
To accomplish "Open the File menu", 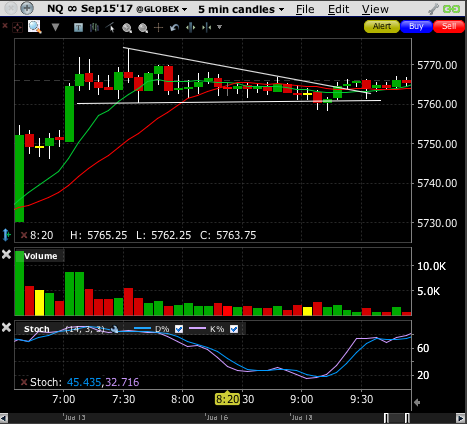I will (305, 9).
